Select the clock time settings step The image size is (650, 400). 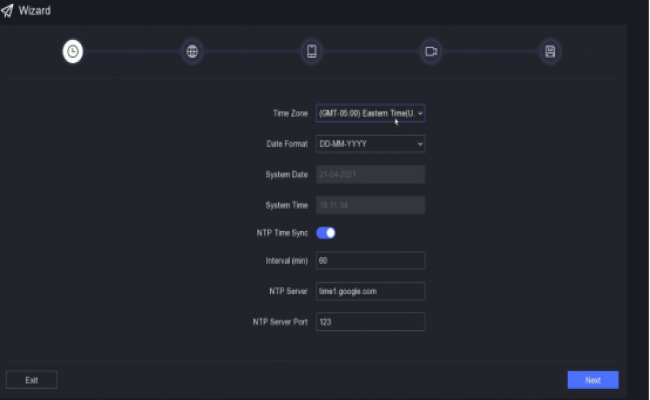pos(72,51)
